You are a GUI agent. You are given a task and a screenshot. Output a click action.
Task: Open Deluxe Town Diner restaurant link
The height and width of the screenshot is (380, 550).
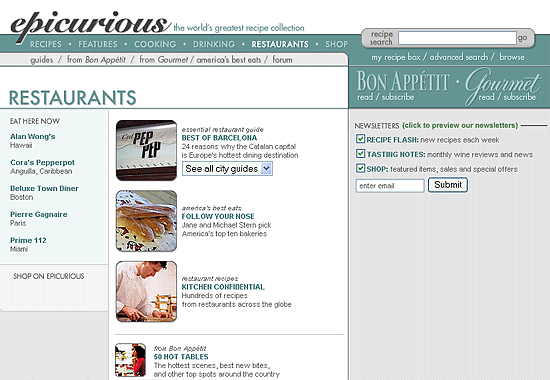[x=44, y=188]
